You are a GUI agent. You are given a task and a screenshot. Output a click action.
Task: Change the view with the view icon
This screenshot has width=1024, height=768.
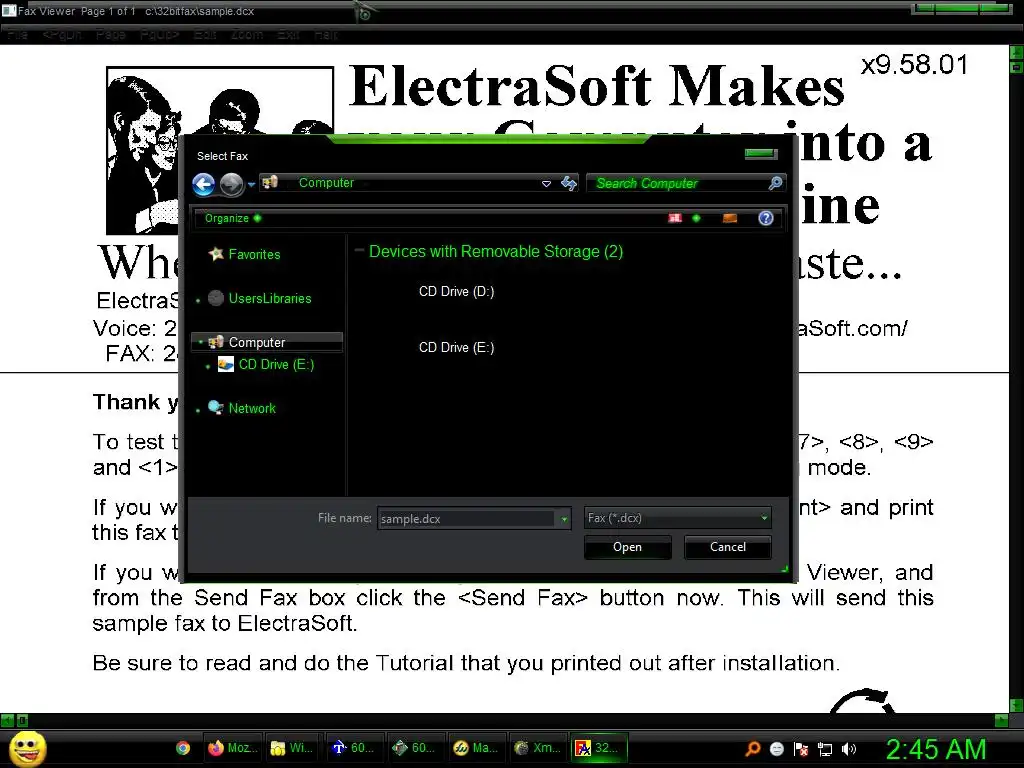click(675, 218)
